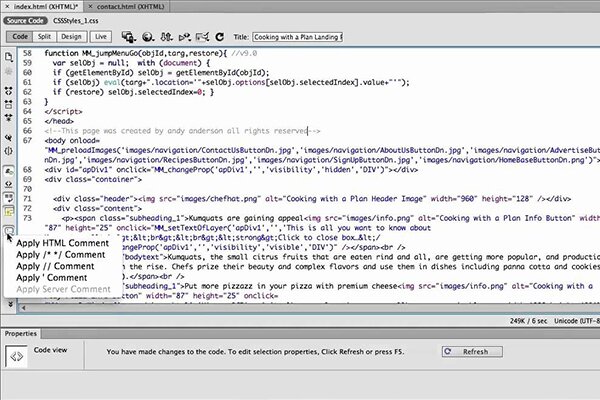Choose Apply // Comment
This screenshot has height=400, width=600.
55,266
